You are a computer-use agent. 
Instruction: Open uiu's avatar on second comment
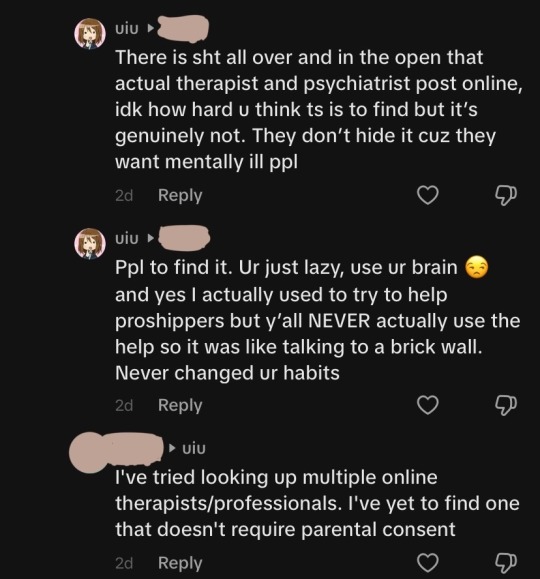90,244
